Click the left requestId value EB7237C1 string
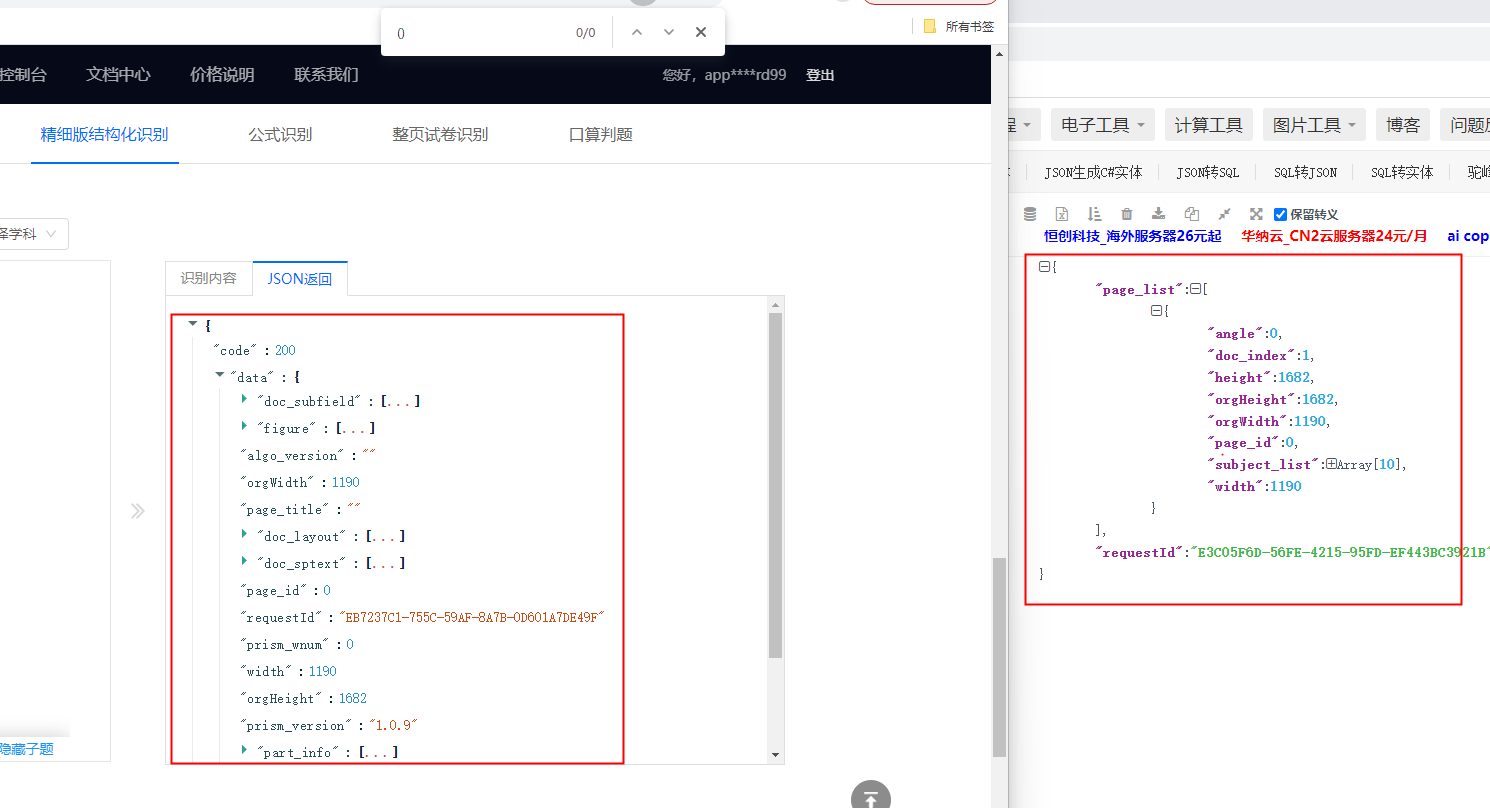This screenshot has height=808, width=1490. (x=473, y=617)
